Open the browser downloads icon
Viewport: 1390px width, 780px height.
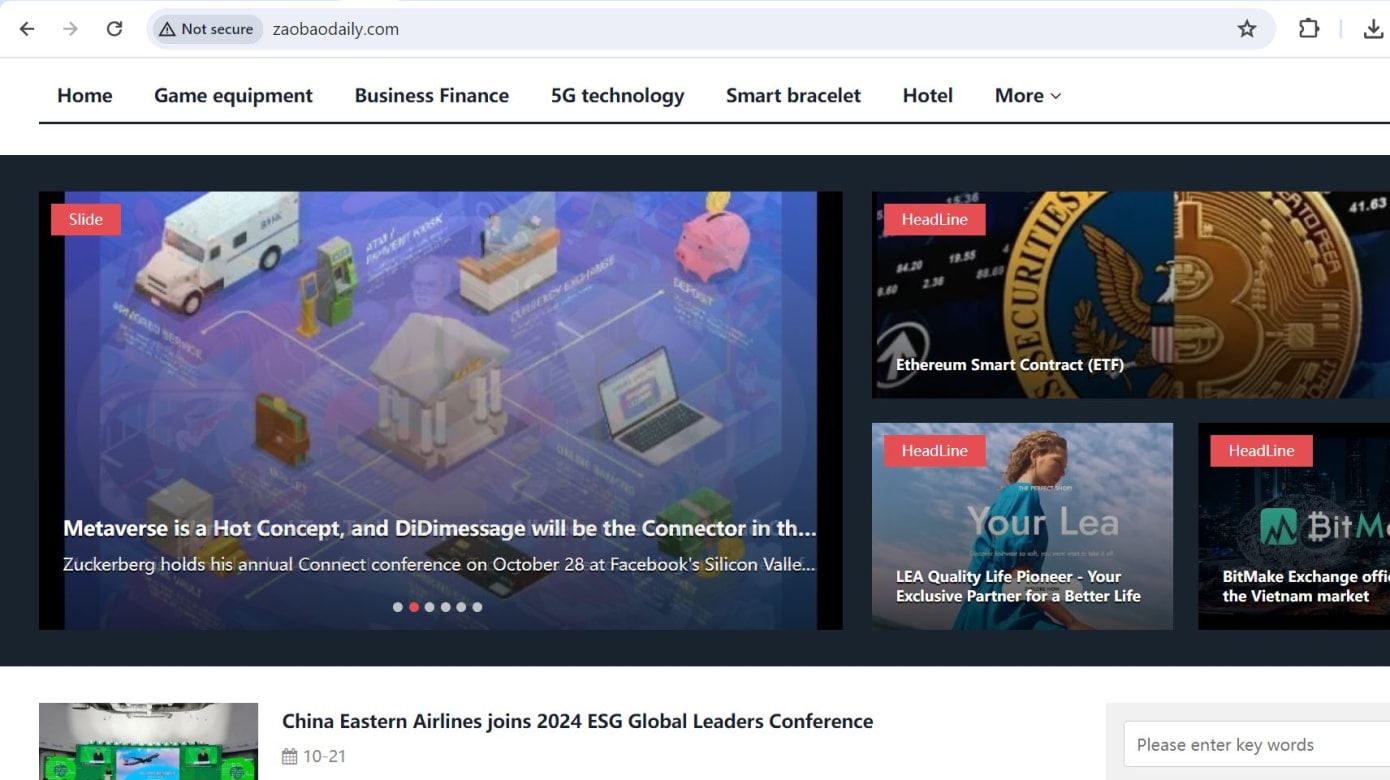pos(1373,29)
